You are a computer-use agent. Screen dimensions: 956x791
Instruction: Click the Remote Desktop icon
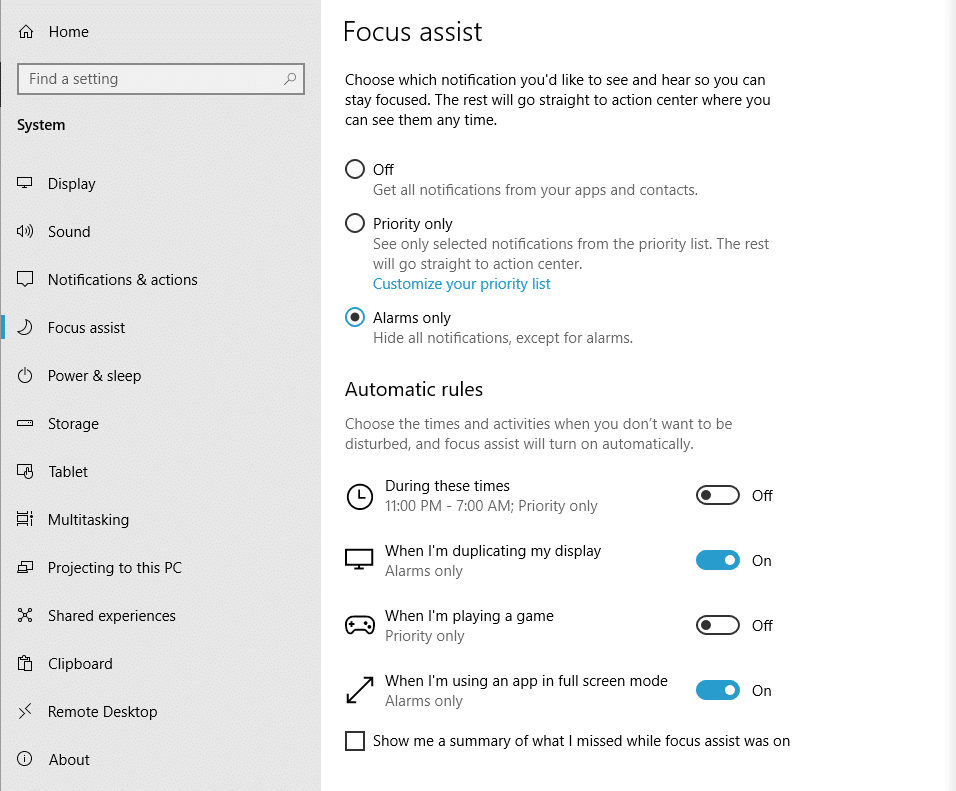pos(26,711)
